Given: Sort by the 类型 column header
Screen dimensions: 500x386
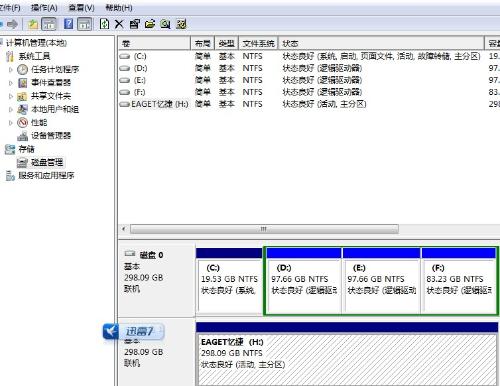Looking at the screenshot, I should [x=227, y=43].
